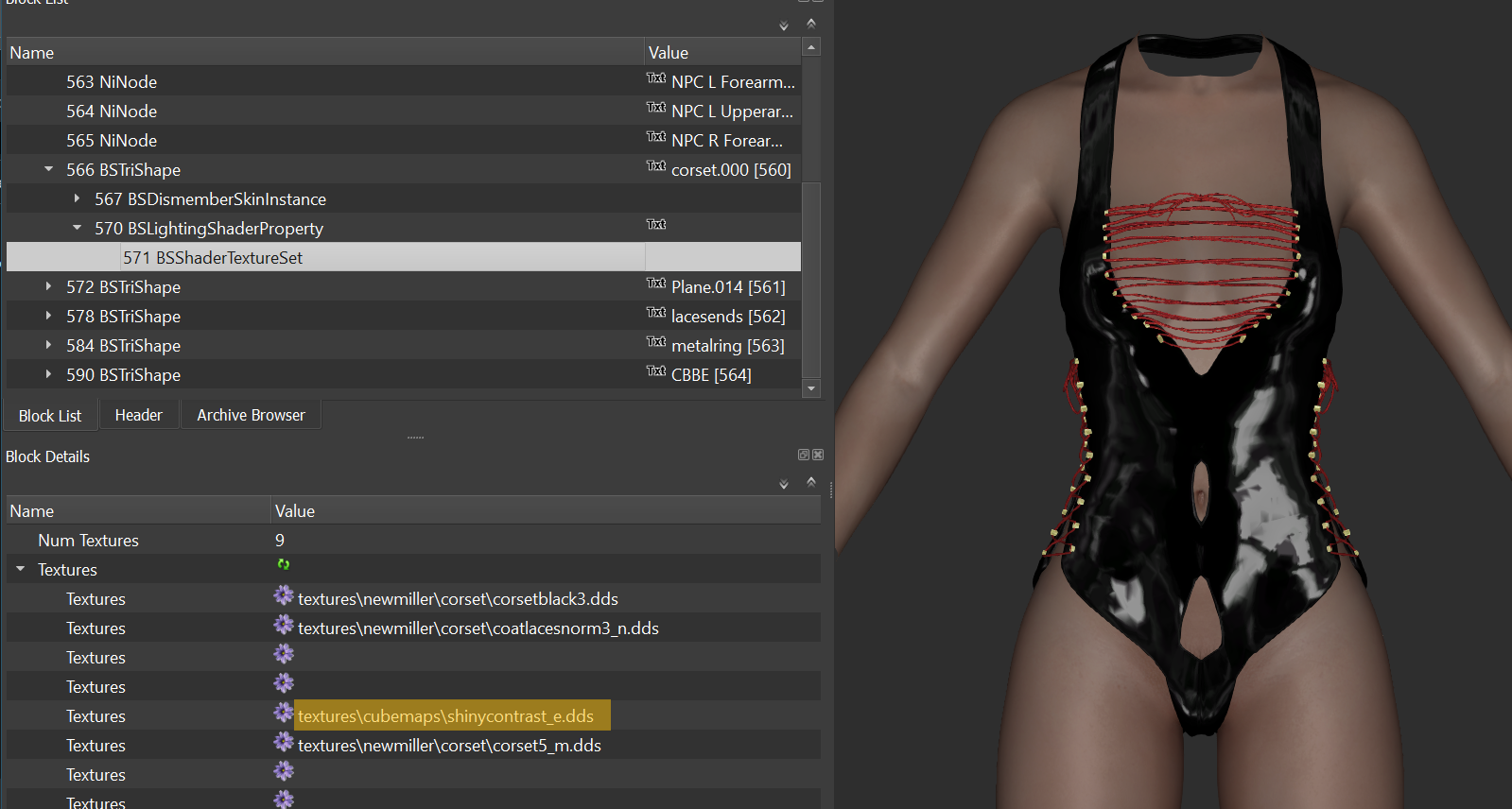Click the Name column header in Block List
Screen dimensions: 1512x809
325,52
